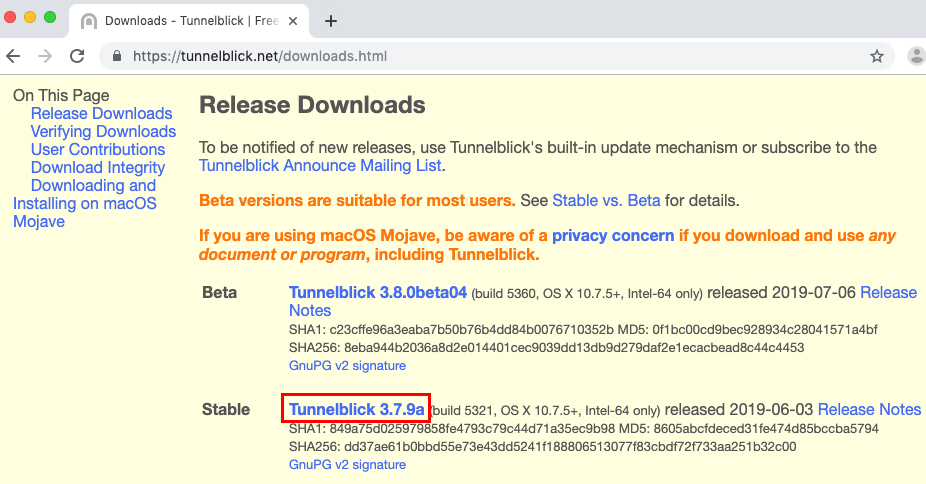This screenshot has width=926, height=484.
Task: Jump to Release Downloads sidebar link
Action: 101,114
